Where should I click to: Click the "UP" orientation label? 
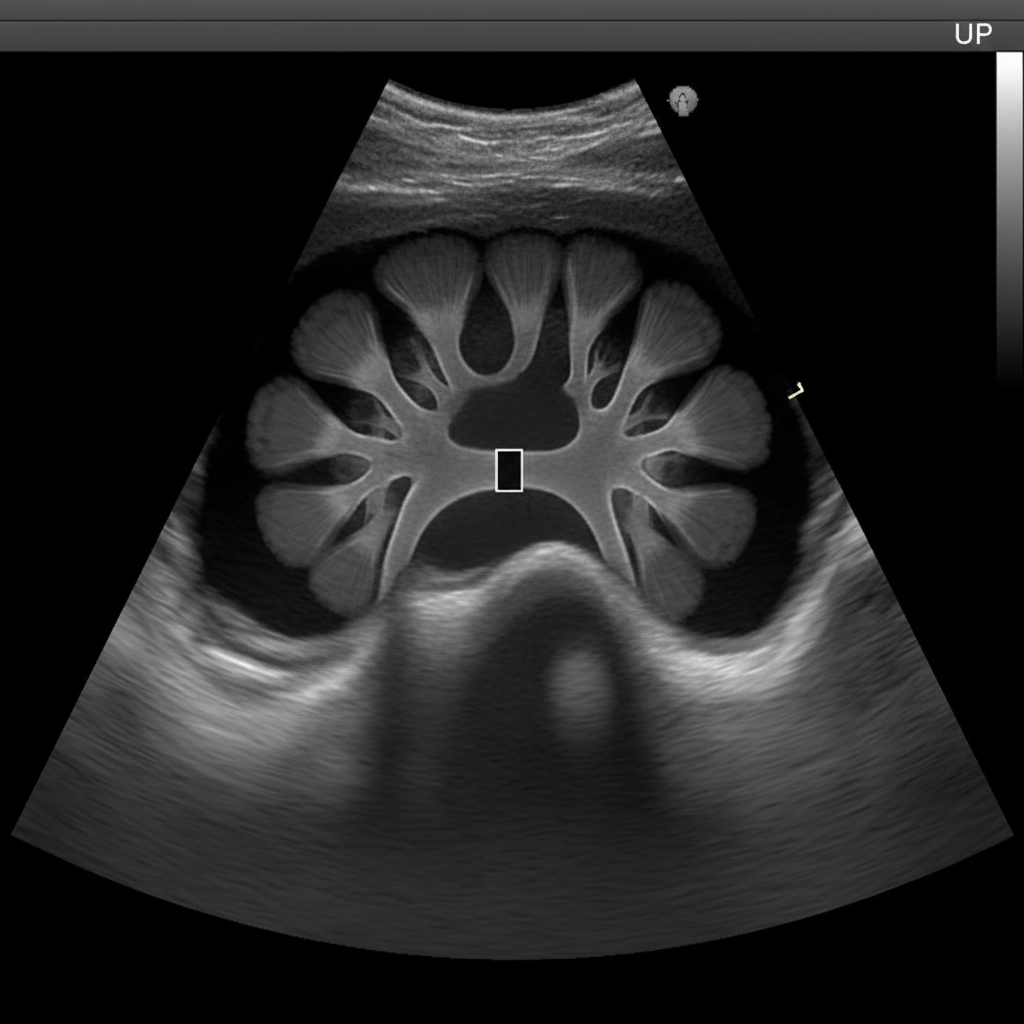click(974, 33)
